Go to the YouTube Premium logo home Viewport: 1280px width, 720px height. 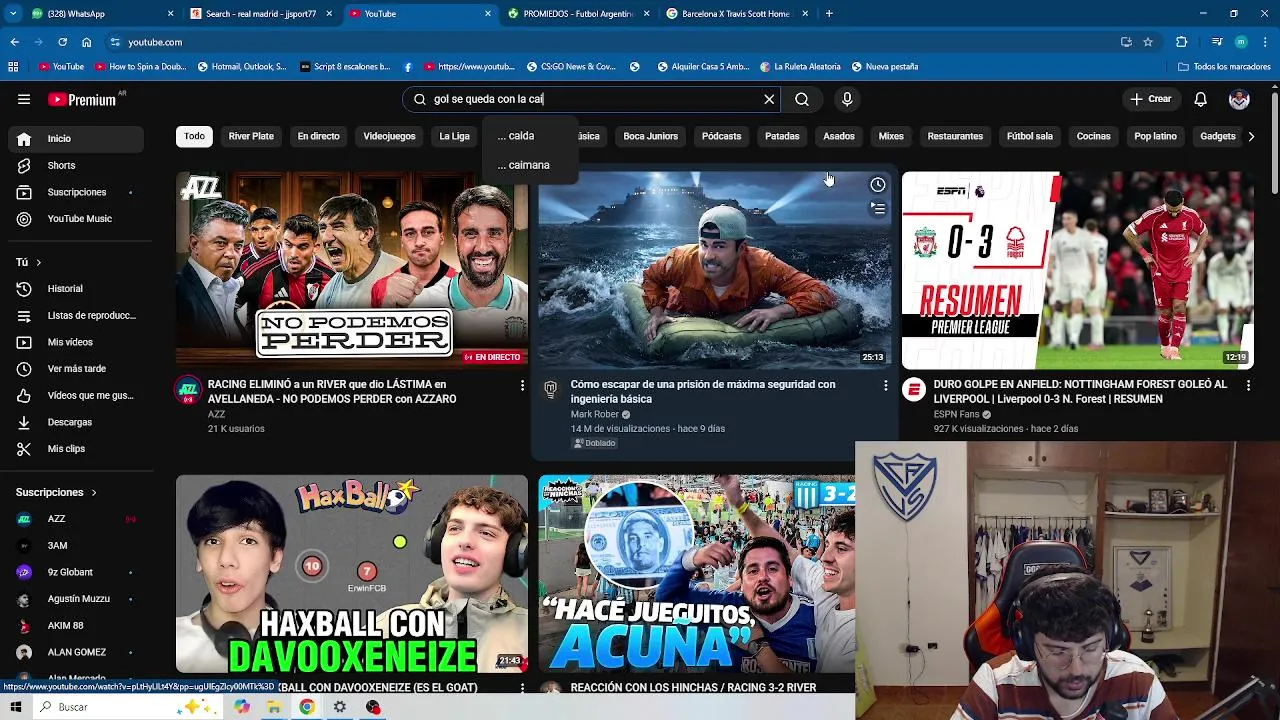pyautogui.click(x=82, y=99)
